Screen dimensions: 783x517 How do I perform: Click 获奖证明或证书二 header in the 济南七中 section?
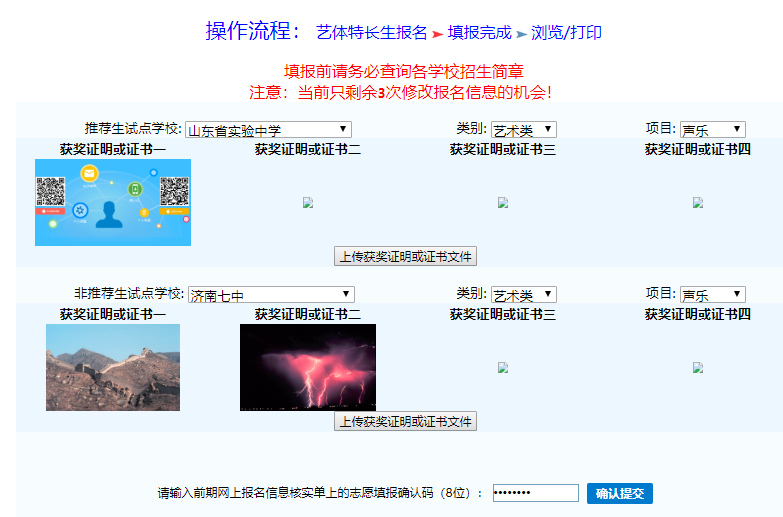coord(308,314)
